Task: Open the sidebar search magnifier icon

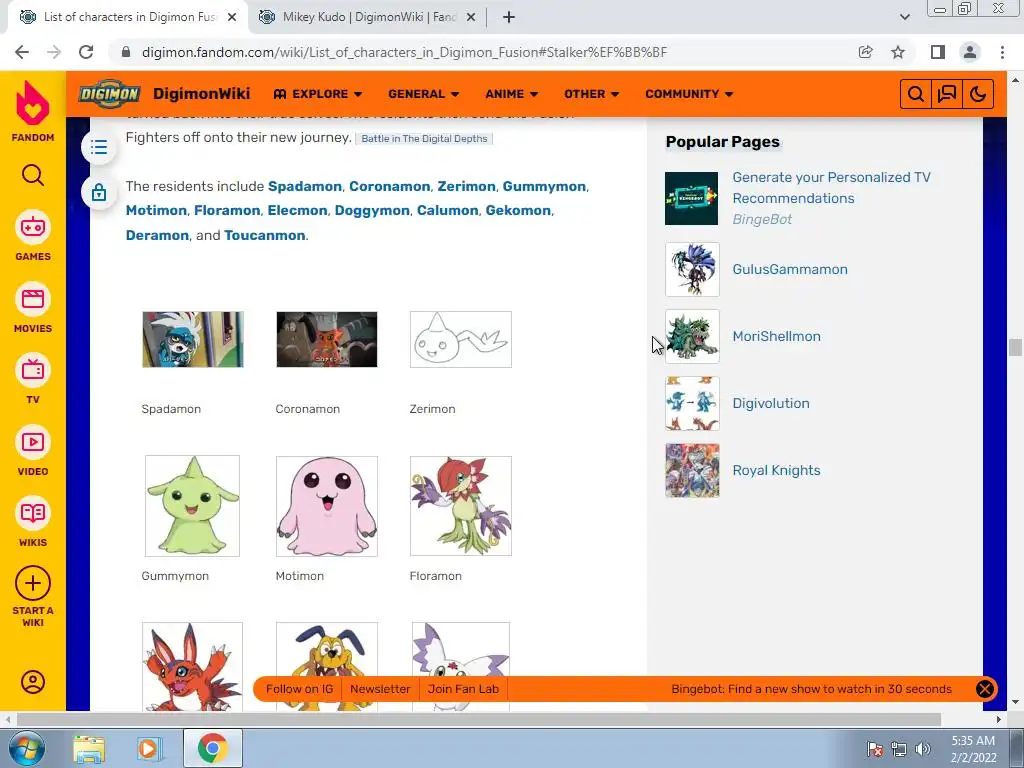Action: (33, 175)
